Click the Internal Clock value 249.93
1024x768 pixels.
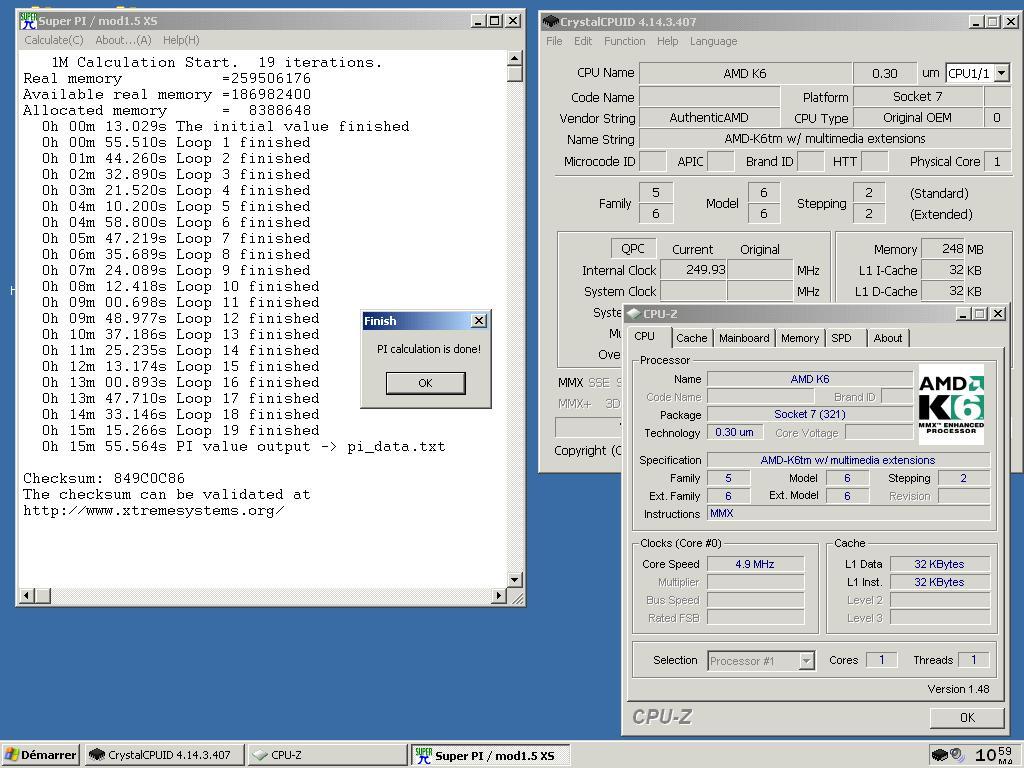pyautogui.click(x=694, y=270)
